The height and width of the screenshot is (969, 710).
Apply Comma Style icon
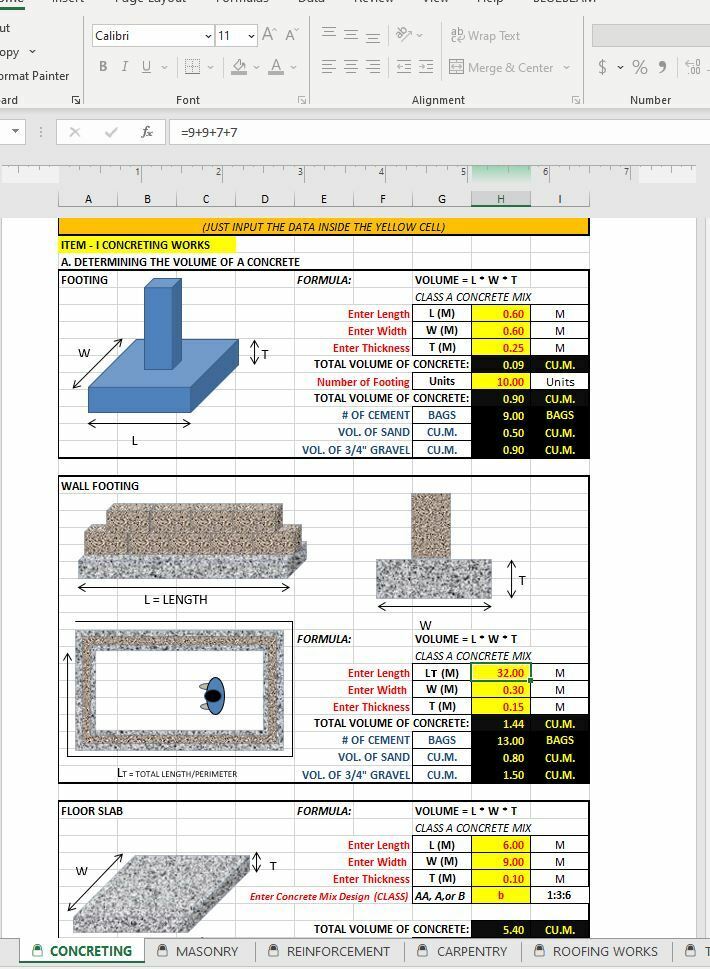662,67
